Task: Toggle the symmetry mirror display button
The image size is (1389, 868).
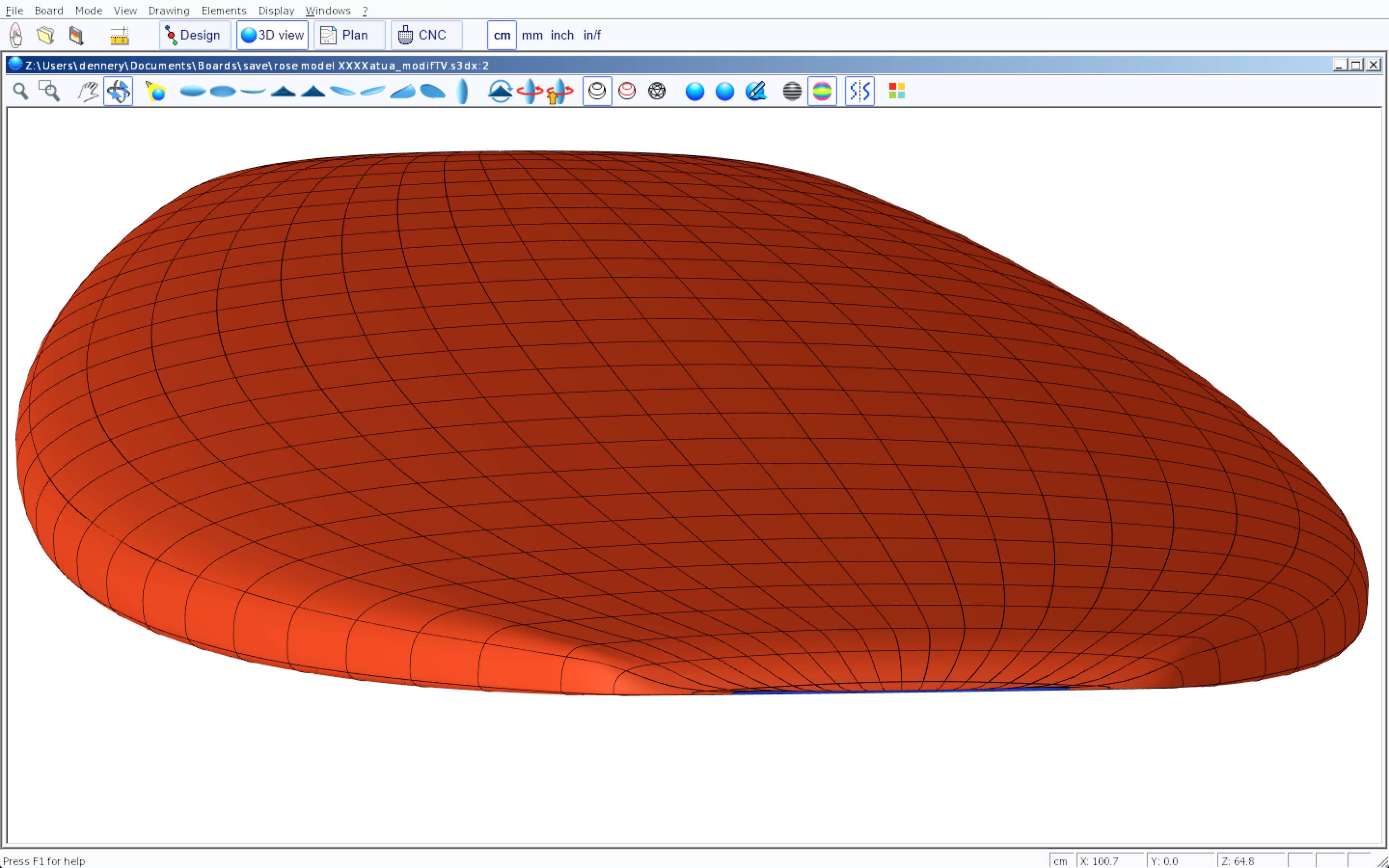Action: coord(859,91)
